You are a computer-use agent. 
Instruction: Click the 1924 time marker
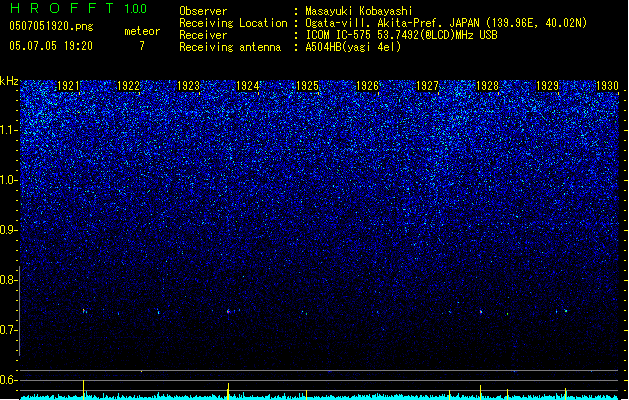click(x=248, y=86)
